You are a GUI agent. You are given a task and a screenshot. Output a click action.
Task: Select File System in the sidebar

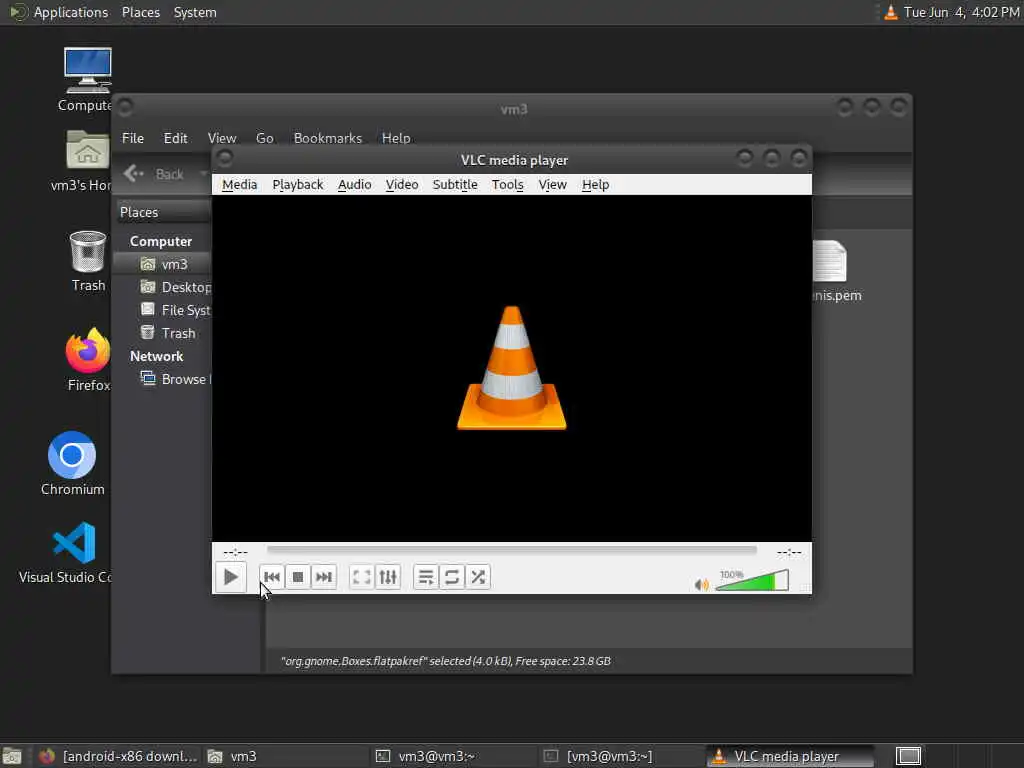pyautogui.click(x=175, y=310)
